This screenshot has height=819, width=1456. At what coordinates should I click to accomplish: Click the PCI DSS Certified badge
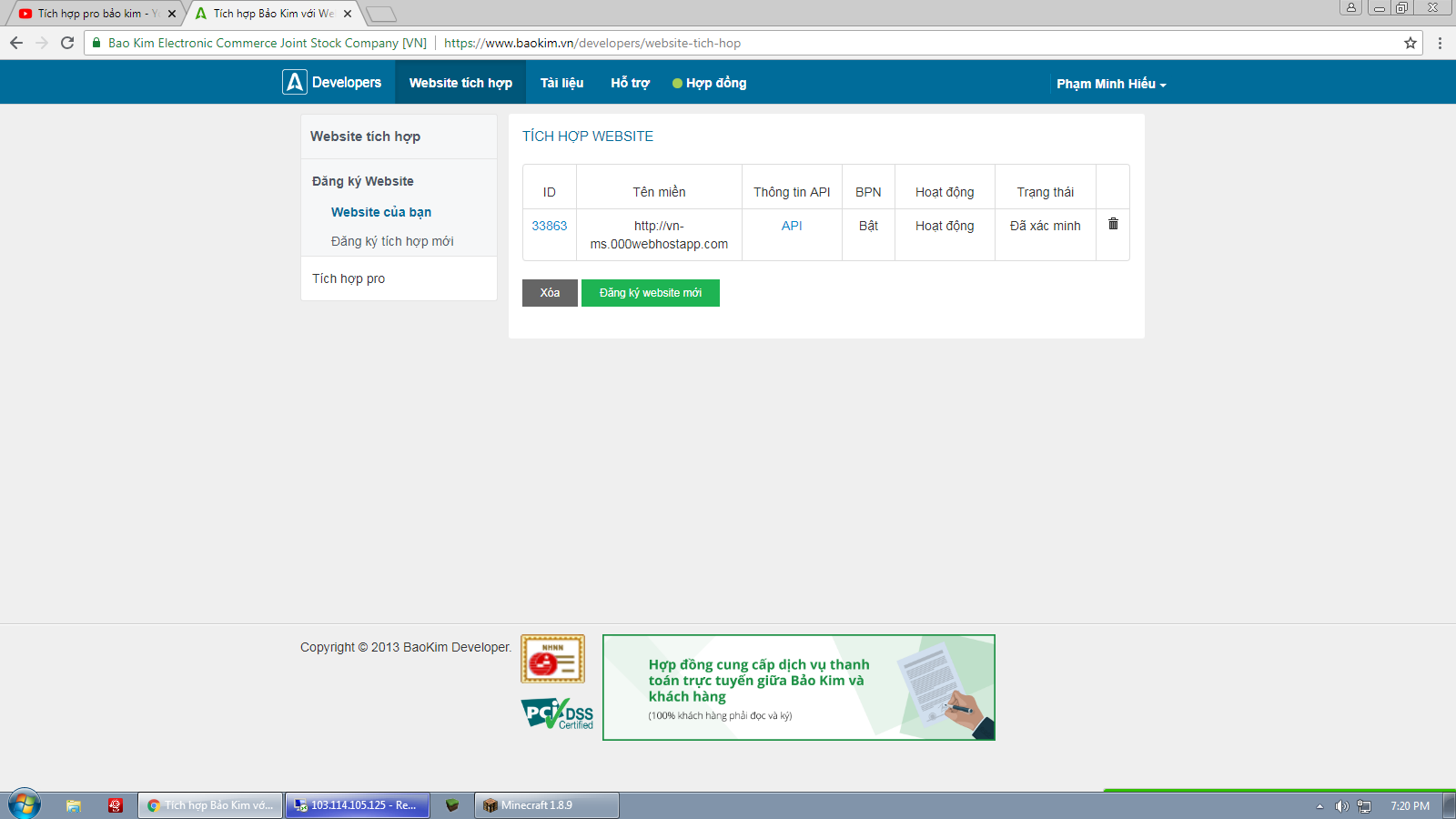(x=557, y=713)
